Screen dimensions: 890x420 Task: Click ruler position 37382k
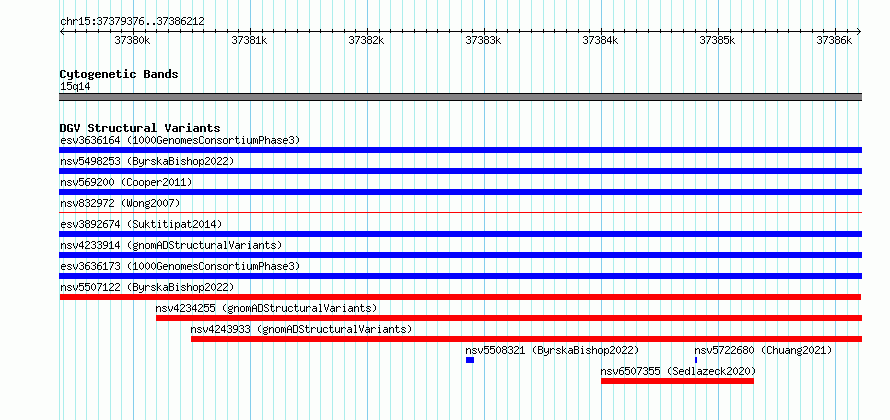click(366, 40)
